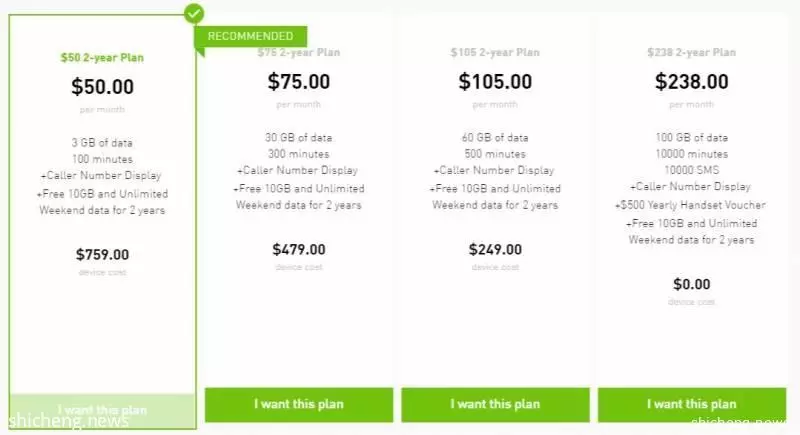This screenshot has width=800, height=435.
Task: Click the 10000 SMS feature line
Action: pyautogui.click(x=691, y=170)
